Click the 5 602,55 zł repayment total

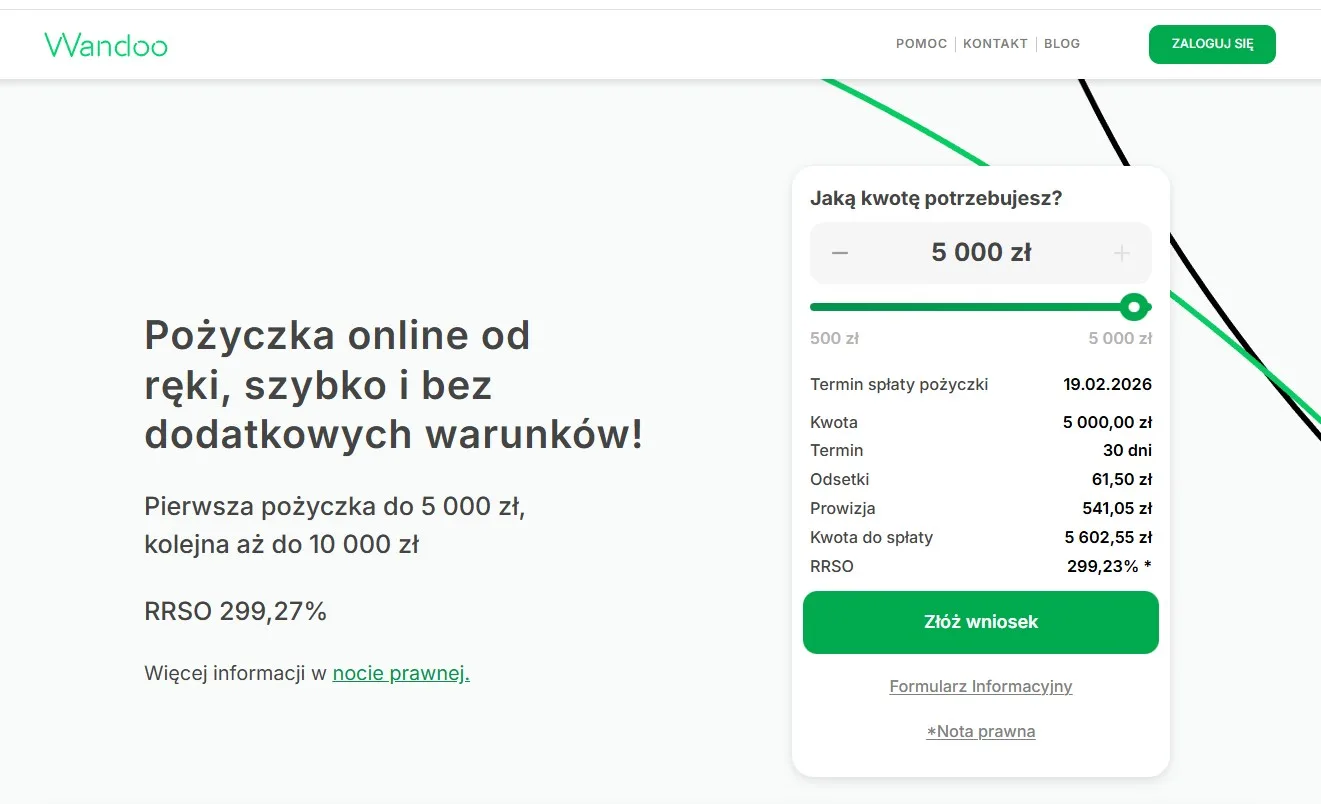[x=1108, y=537]
